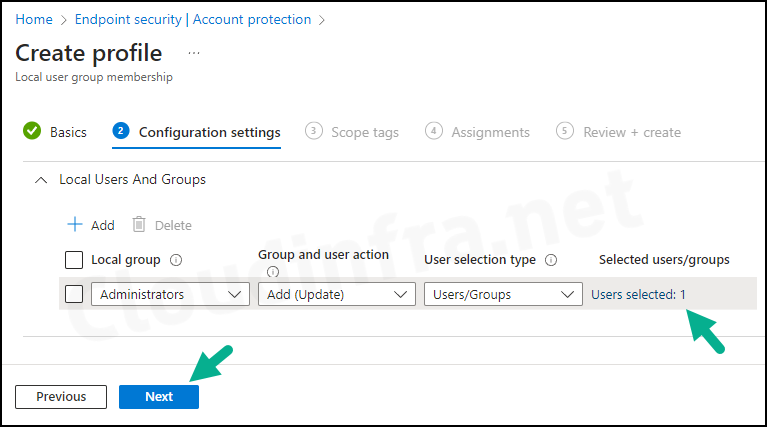Click the Next button
Image resolution: width=767 pixels, height=427 pixels.
(159, 397)
